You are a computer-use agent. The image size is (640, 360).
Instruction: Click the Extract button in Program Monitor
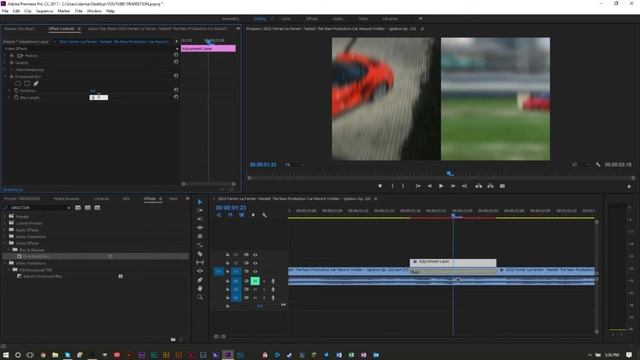click(491, 186)
